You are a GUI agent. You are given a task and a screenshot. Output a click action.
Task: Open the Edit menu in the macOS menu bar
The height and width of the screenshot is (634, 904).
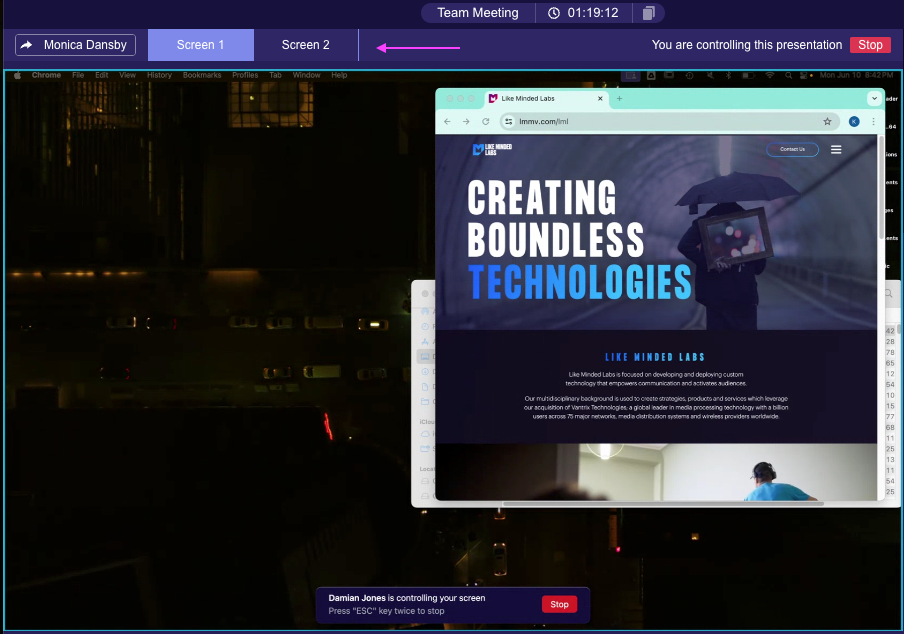(x=101, y=75)
